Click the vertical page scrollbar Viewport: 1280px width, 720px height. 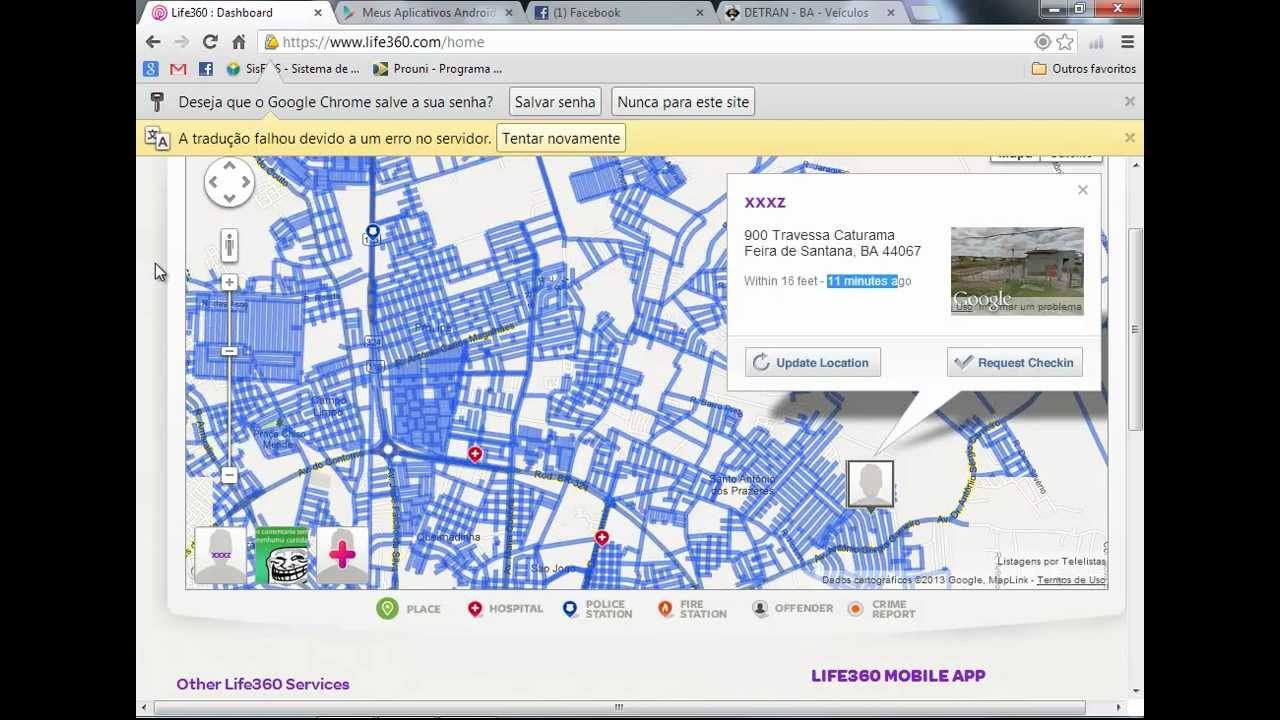[x=1135, y=330]
